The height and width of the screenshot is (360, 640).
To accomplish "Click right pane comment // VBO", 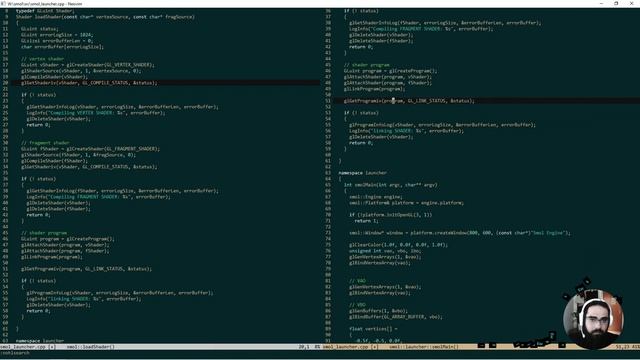I will tap(358, 305).
